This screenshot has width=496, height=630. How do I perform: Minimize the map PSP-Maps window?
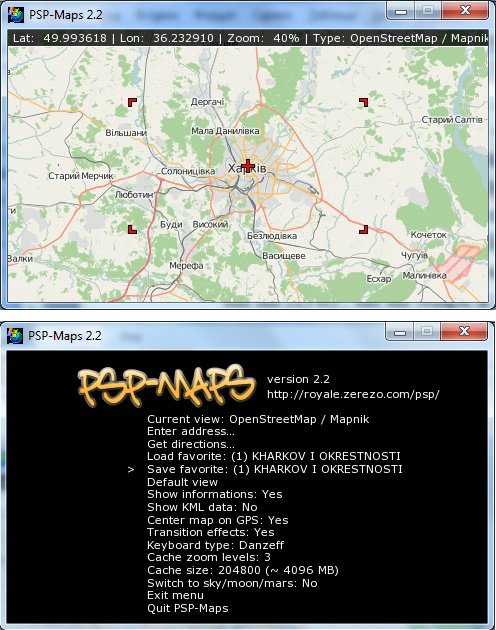point(400,11)
